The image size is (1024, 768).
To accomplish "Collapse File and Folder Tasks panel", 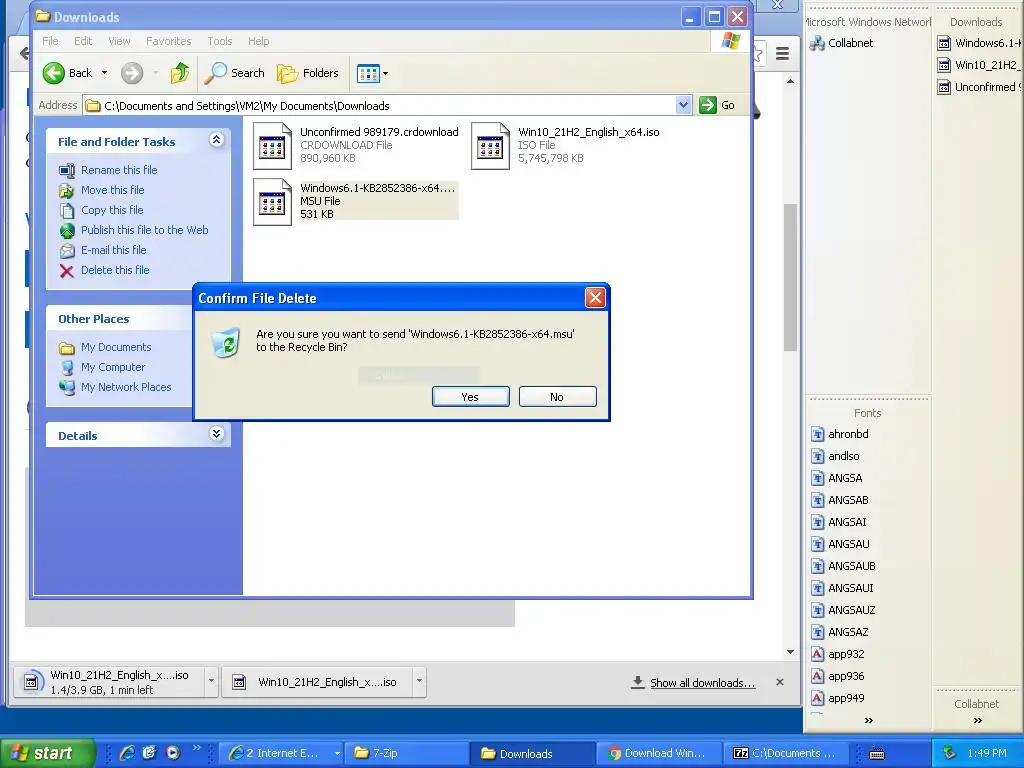I will point(217,140).
